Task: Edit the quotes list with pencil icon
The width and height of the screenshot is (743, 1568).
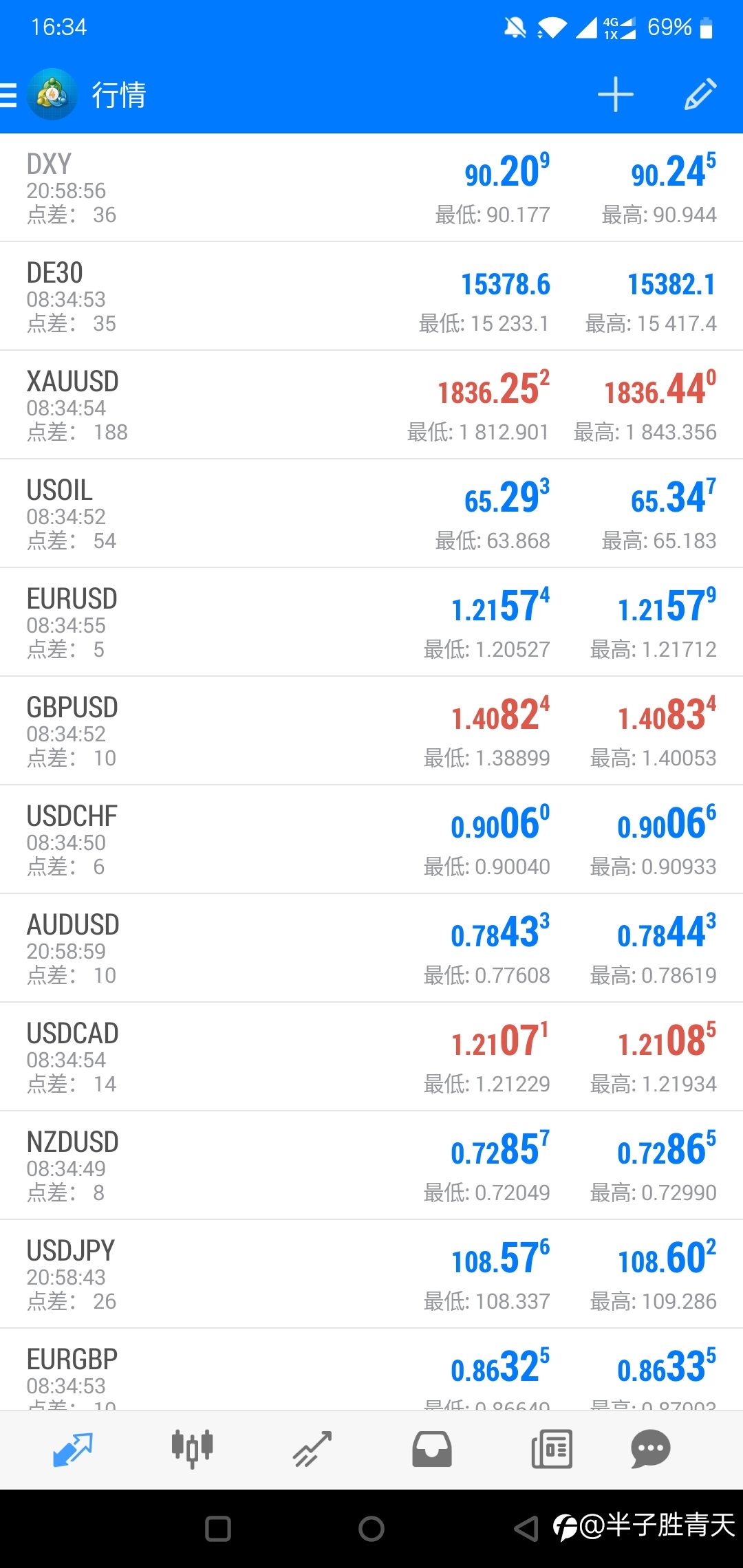Action: coord(700,94)
